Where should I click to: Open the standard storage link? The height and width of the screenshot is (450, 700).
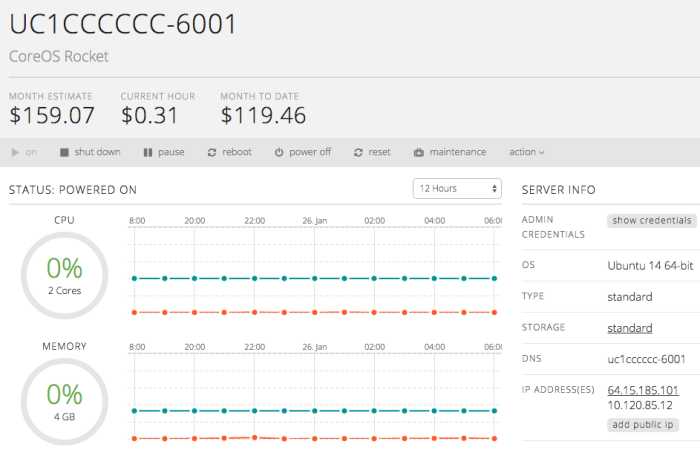coord(630,328)
